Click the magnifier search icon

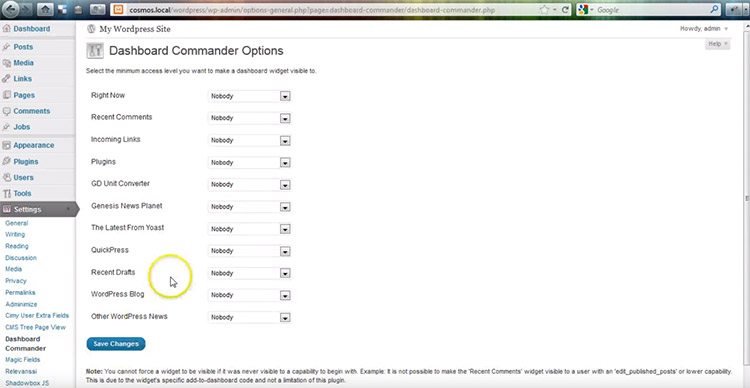pos(715,10)
